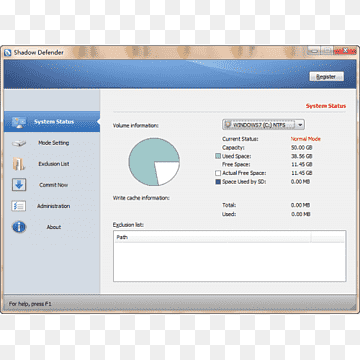This screenshot has width=360, height=360.
Task: Minimize the Shadow Defender window
Action: point(313,51)
